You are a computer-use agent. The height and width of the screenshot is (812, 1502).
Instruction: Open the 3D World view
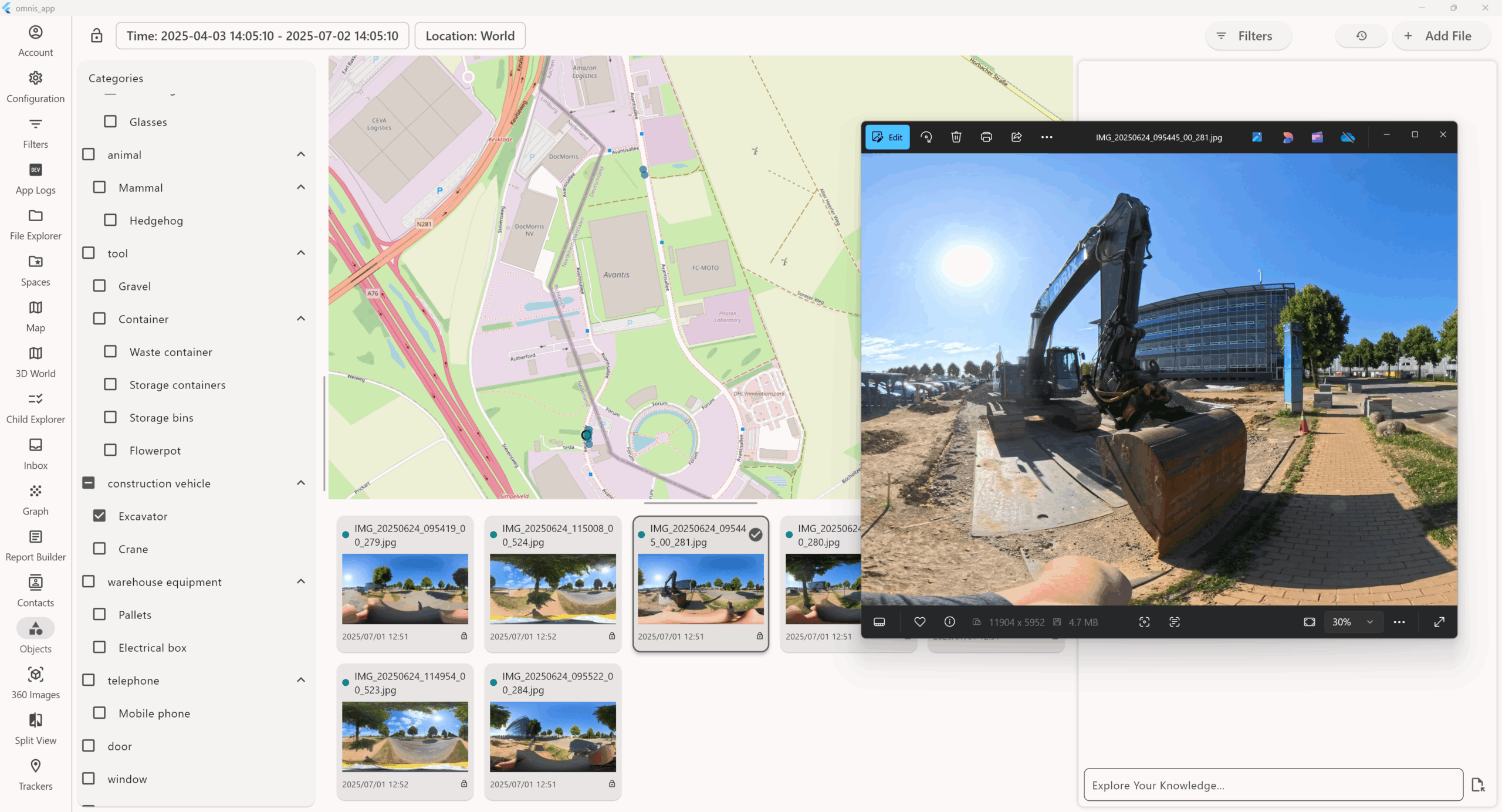[x=36, y=362]
